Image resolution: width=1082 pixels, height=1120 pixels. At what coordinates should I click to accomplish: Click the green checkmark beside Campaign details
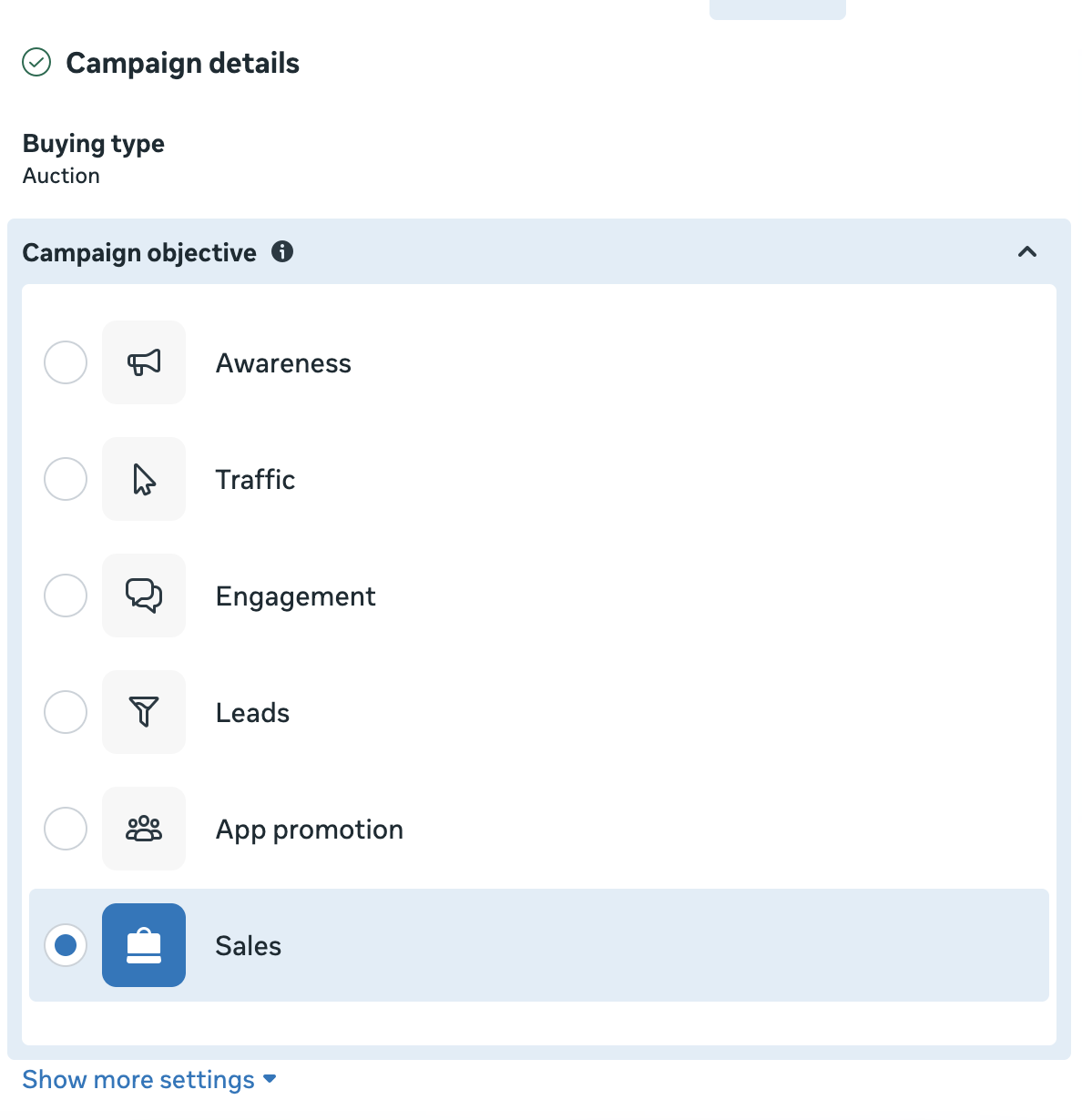point(36,63)
